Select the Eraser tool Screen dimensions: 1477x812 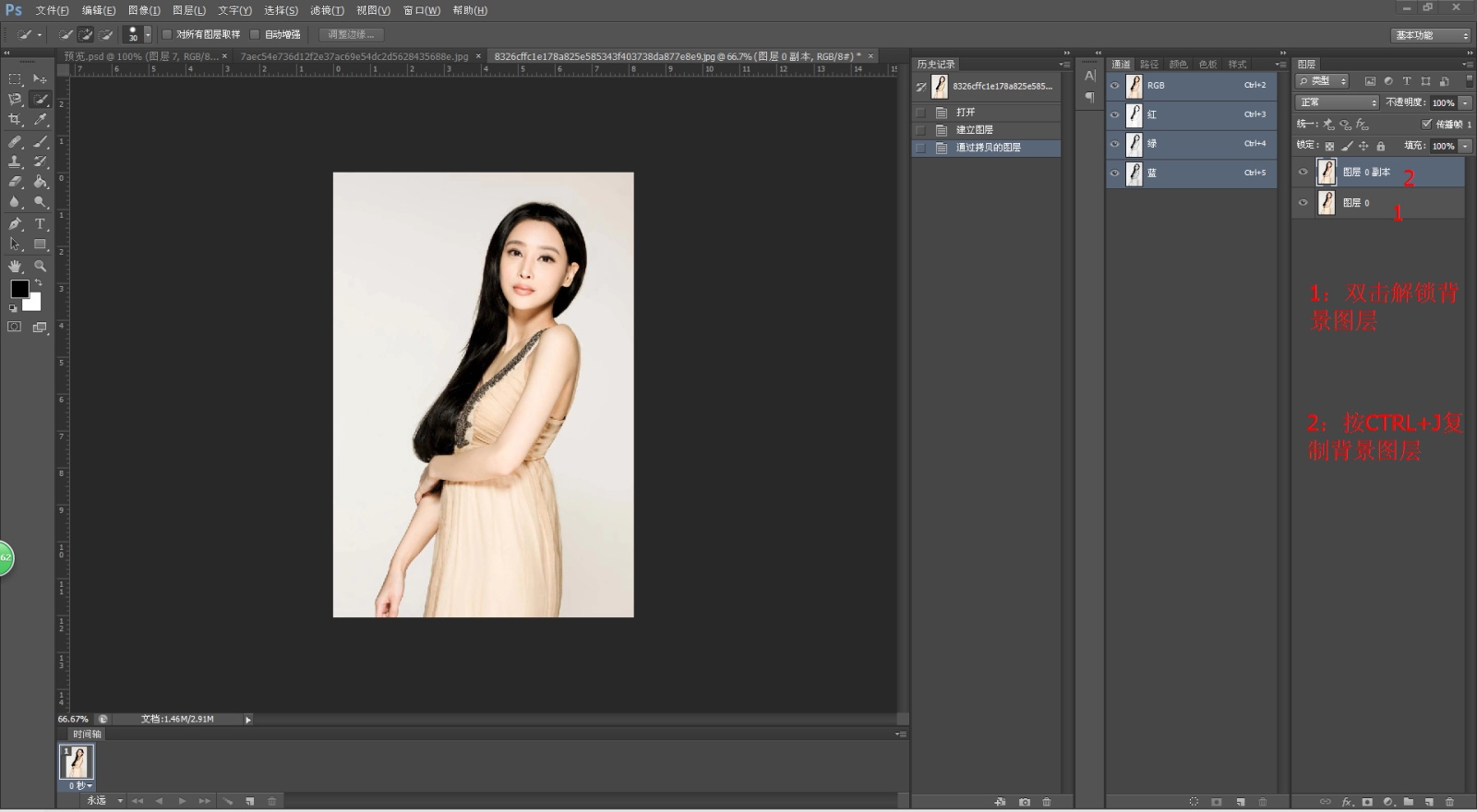tap(15, 182)
